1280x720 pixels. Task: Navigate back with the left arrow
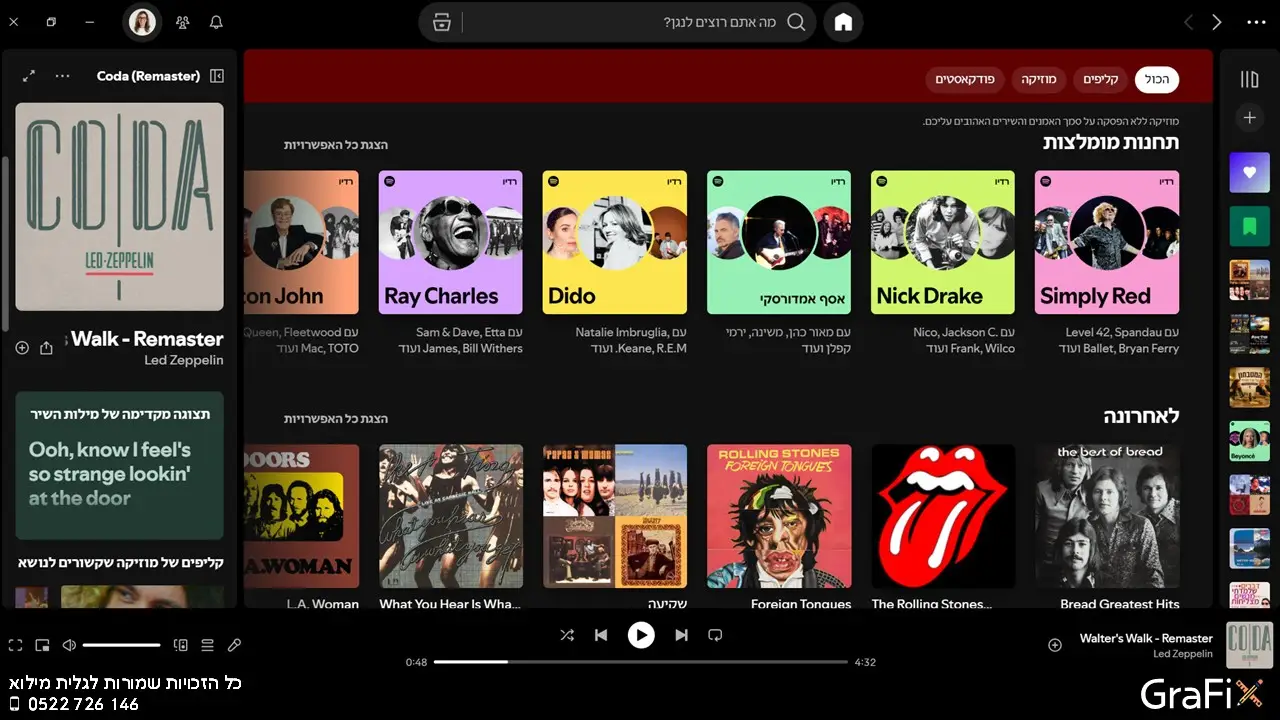(1188, 22)
